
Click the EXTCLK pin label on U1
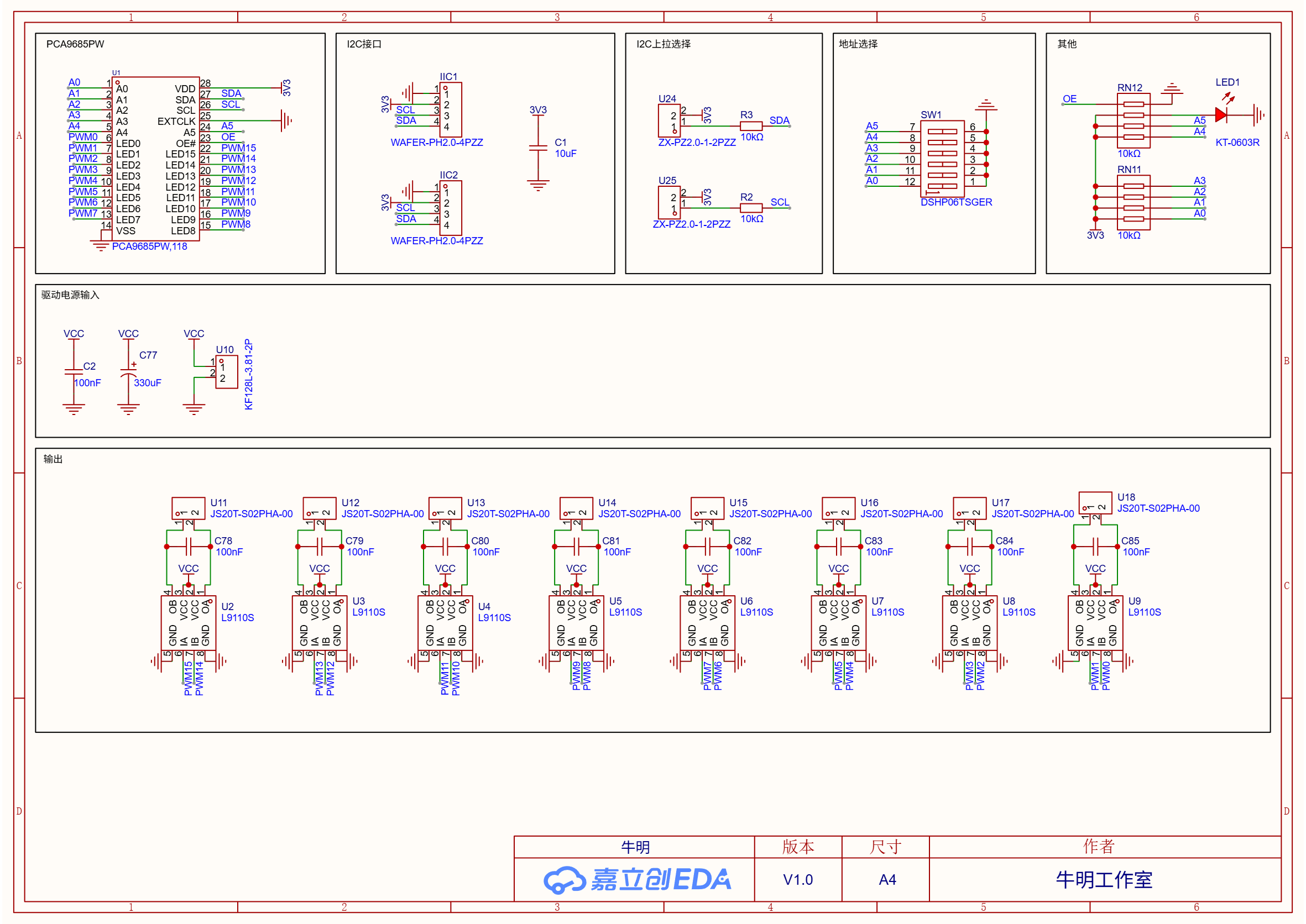coord(176,121)
